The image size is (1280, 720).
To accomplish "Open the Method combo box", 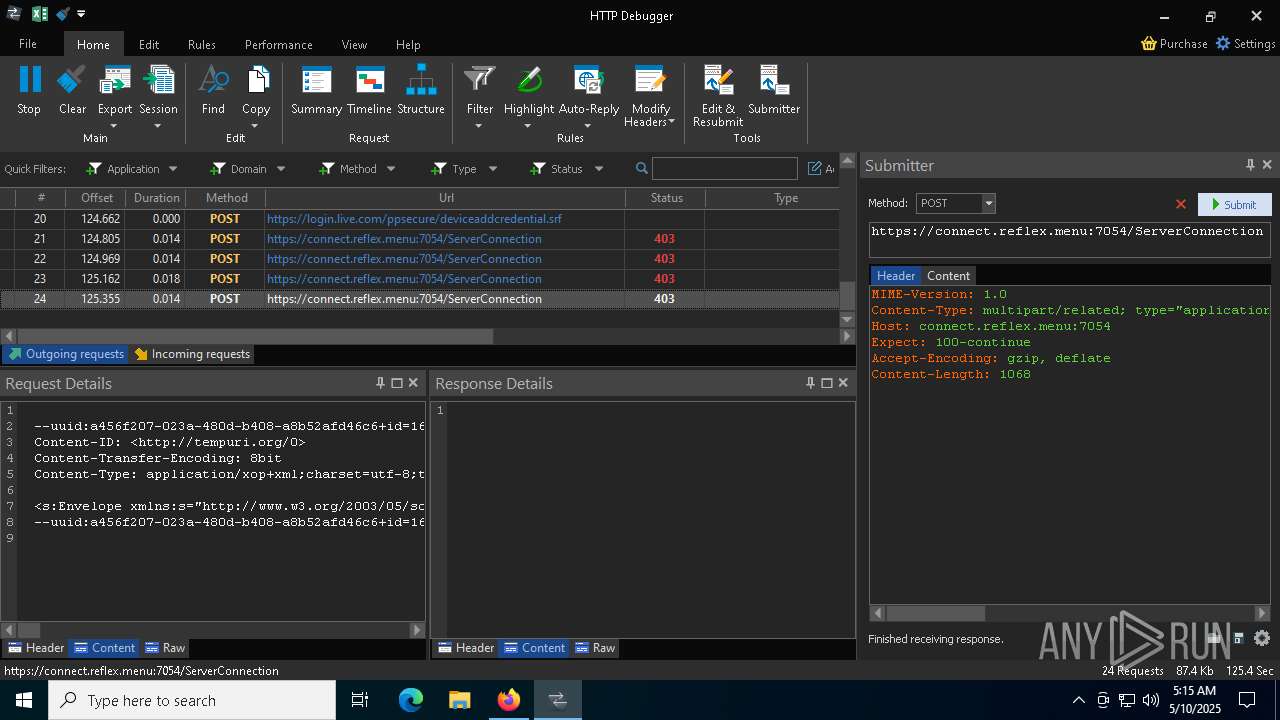I will click(x=955, y=203).
